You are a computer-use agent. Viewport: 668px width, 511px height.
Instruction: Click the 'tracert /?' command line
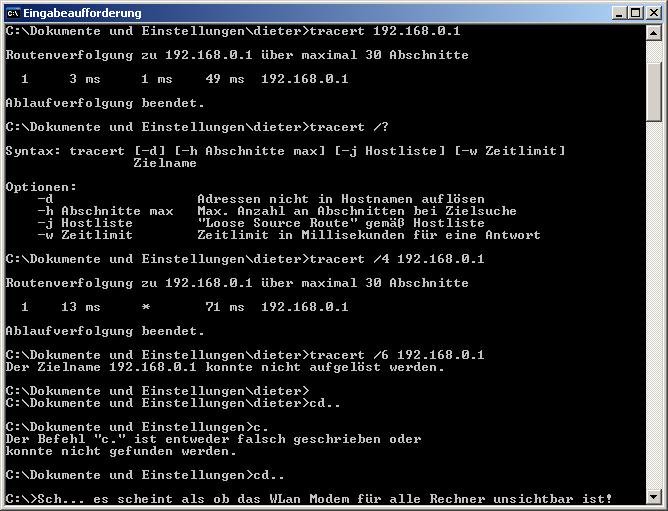[x=197, y=127]
